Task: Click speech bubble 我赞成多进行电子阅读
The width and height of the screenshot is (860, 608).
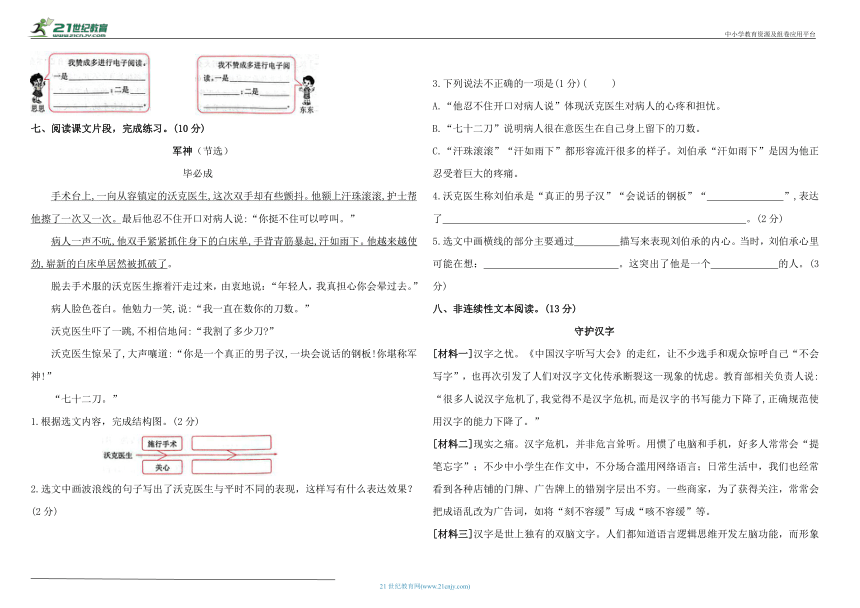Action: (x=99, y=83)
